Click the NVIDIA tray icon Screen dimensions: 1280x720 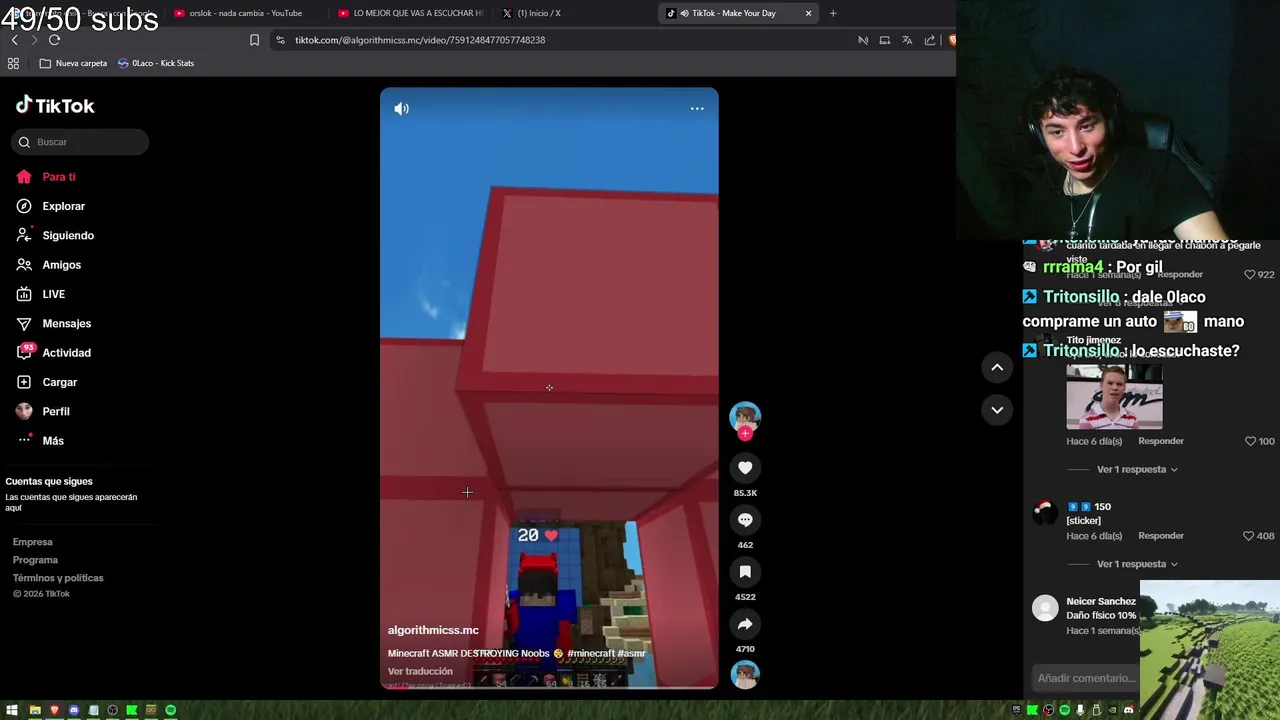[x=1113, y=710]
